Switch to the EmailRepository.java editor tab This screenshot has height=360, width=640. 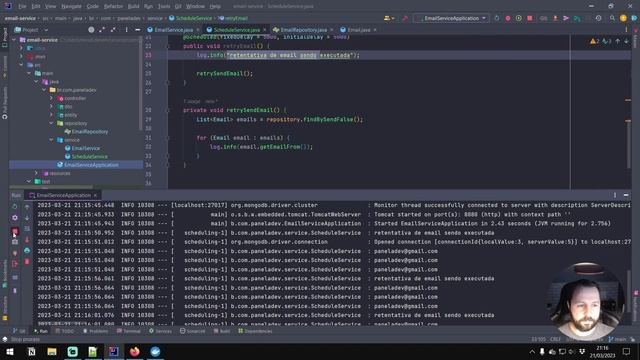303,30
